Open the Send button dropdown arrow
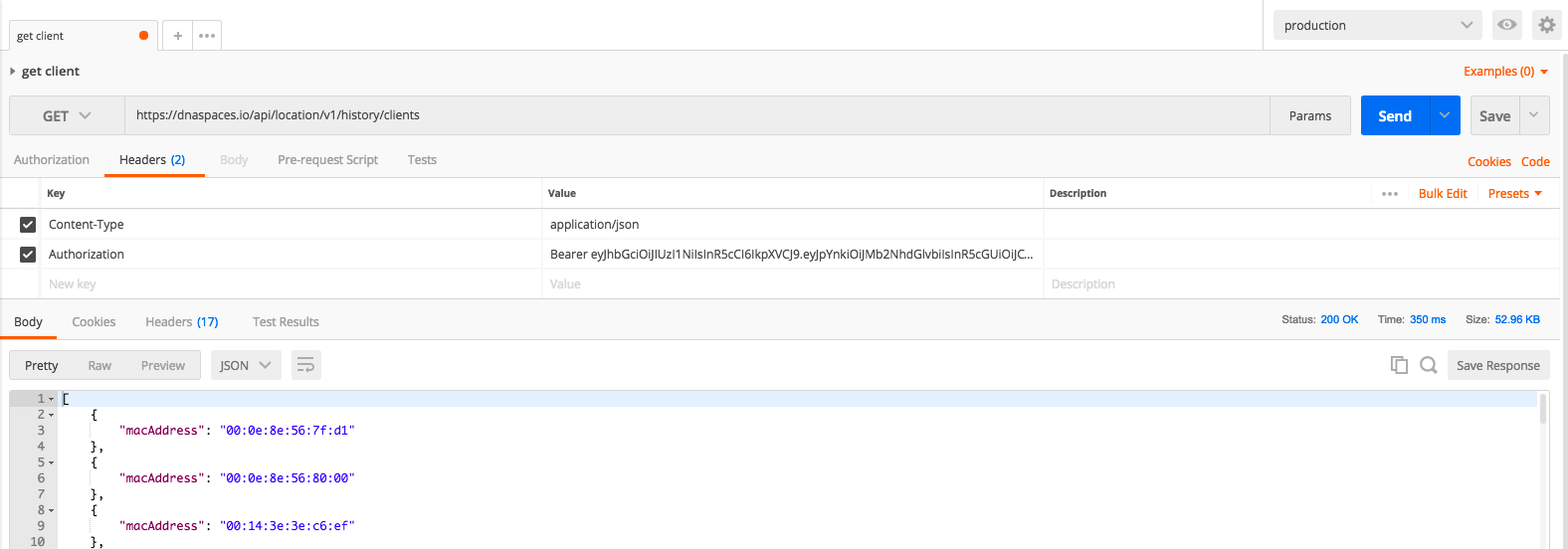Viewport: 1568px width, 549px height. click(x=1445, y=115)
